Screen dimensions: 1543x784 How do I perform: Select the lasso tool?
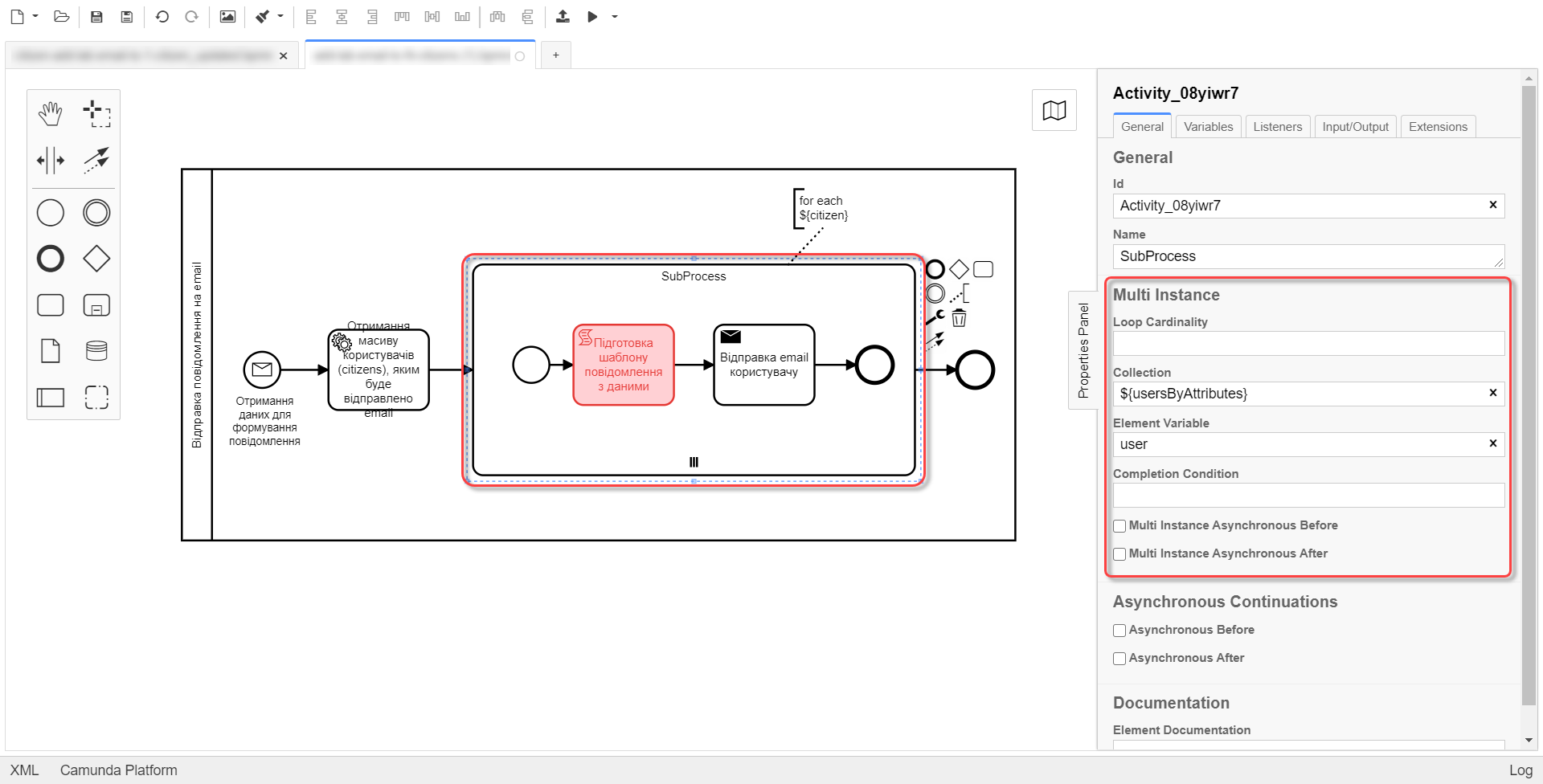click(96, 114)
